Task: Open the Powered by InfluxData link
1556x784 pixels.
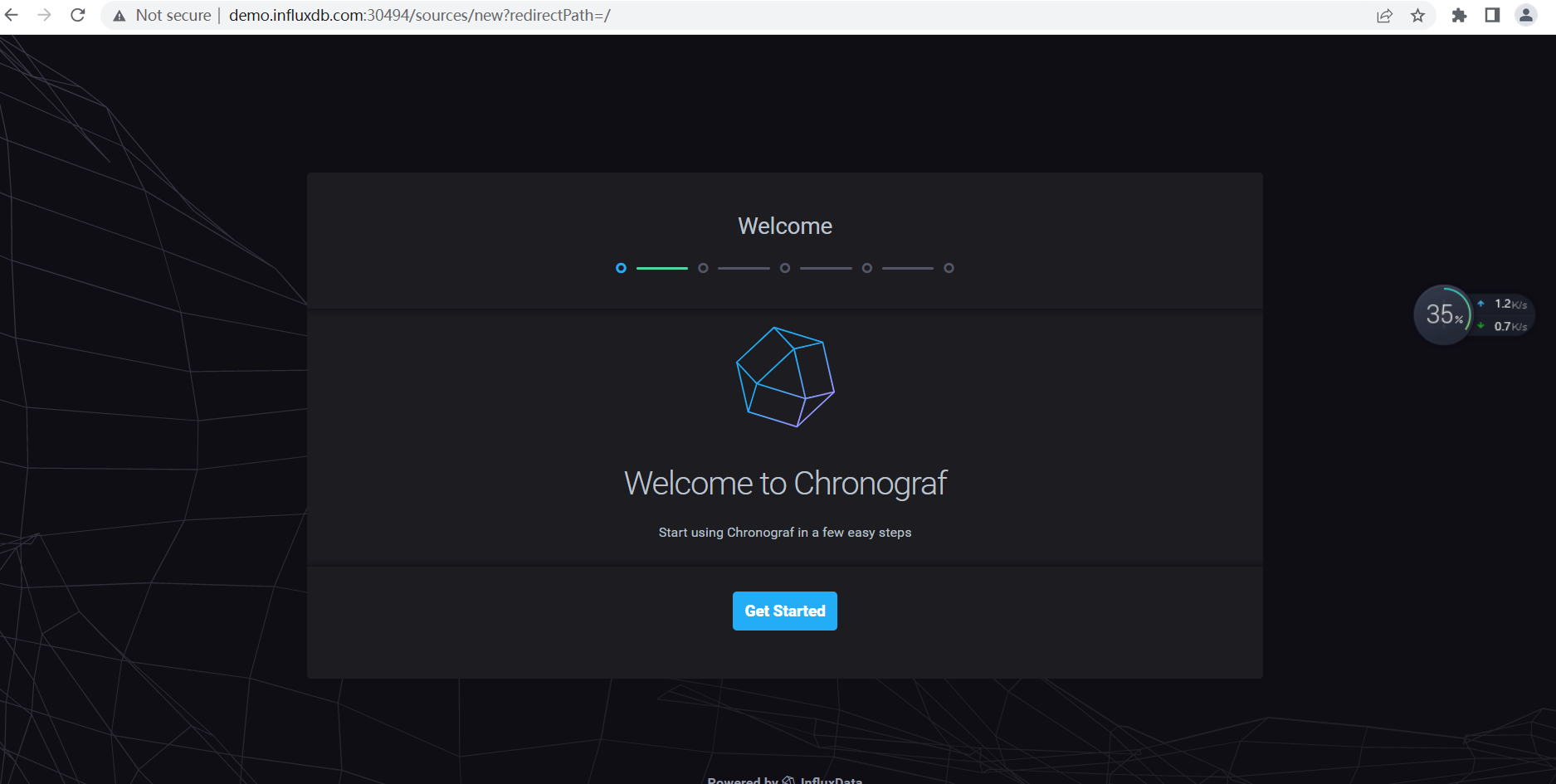Action: [x=784, y=780]
